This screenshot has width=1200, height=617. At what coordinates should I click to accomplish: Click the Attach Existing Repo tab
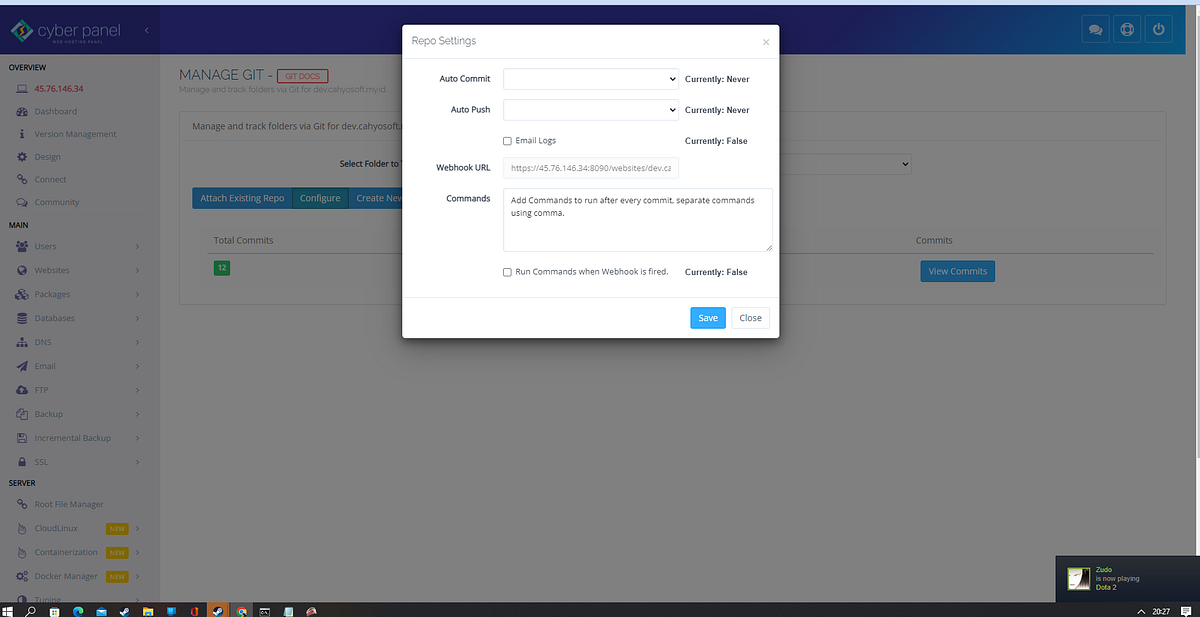tap(243, 198)
